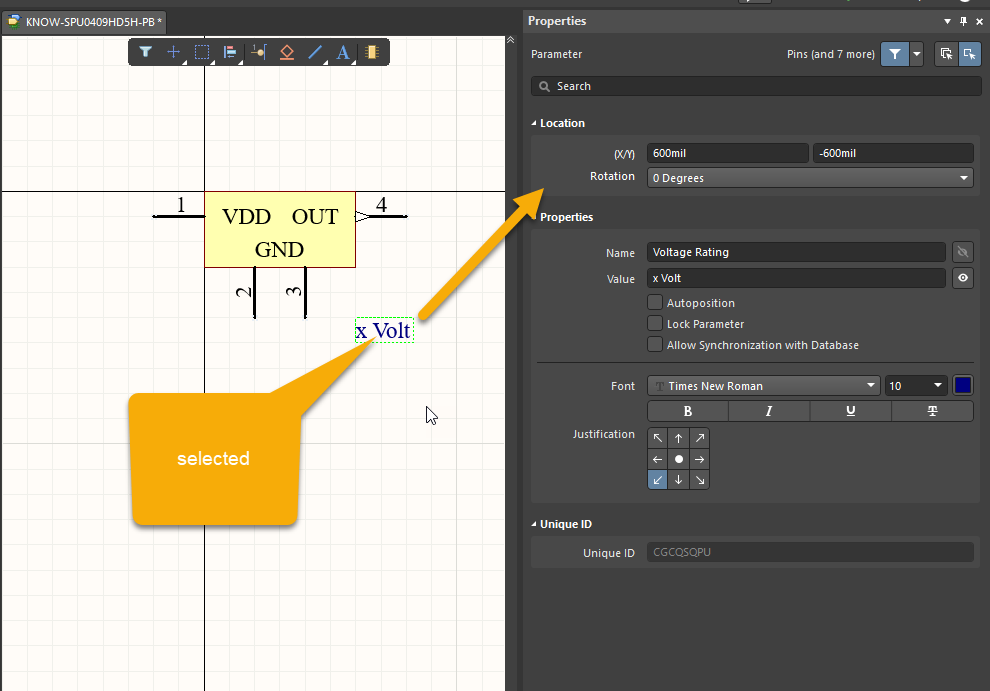The height and width of the screenshot is (691, 990).
Task: Open the font color swatch
Action: tap(963, 385)
